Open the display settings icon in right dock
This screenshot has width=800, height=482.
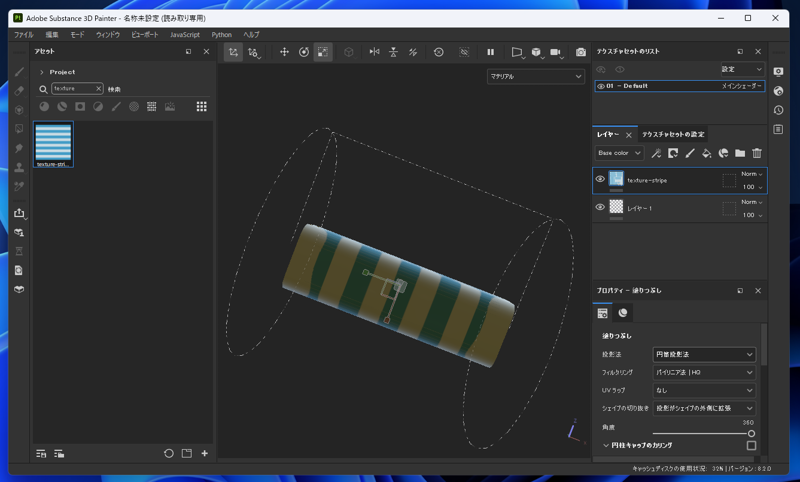(778, 72)
